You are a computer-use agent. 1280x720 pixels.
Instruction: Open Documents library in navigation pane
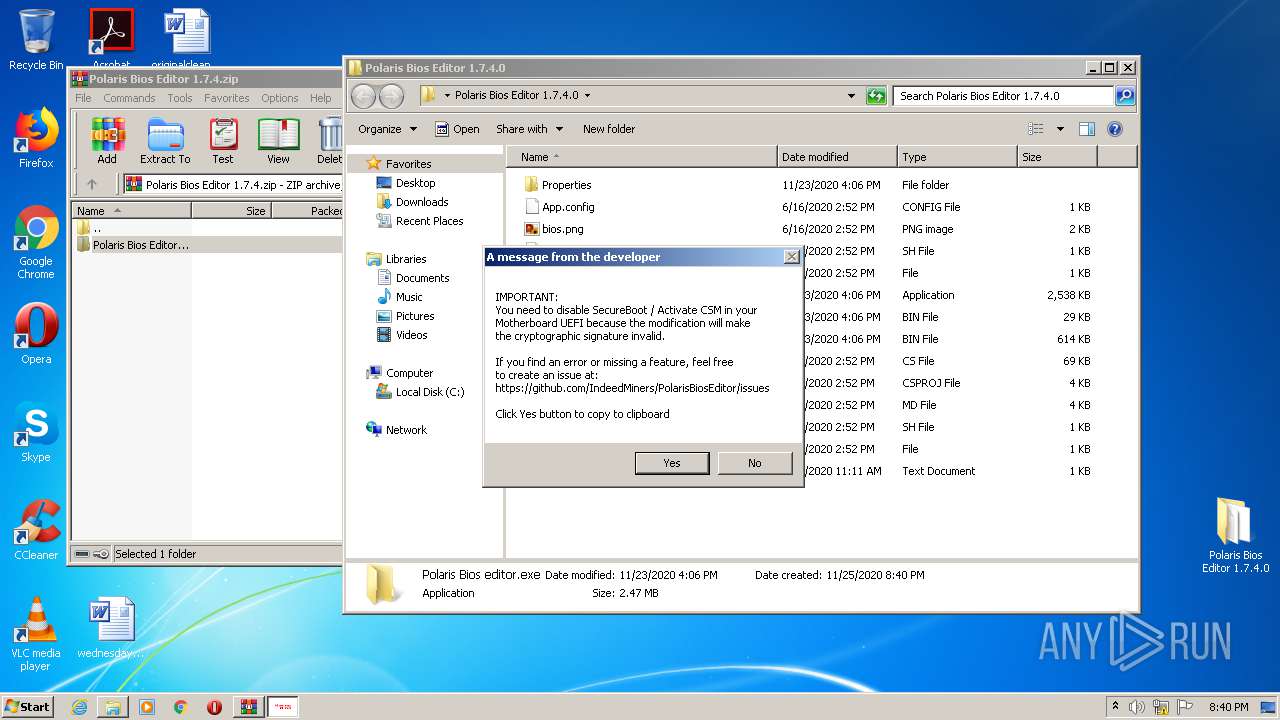[x=422, y=278]
